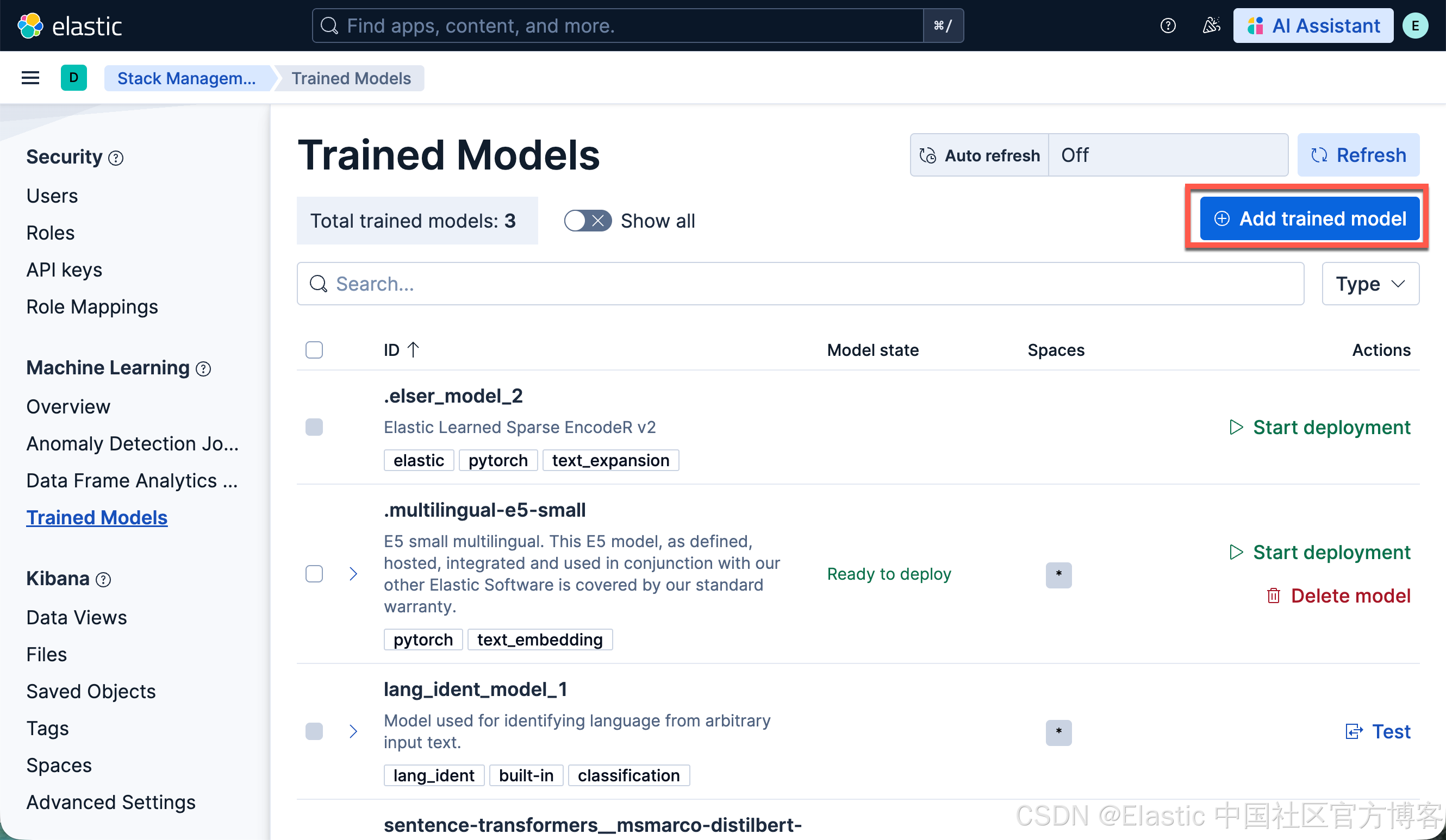Go to Data Views in sidebar

(x=76, y=618)
